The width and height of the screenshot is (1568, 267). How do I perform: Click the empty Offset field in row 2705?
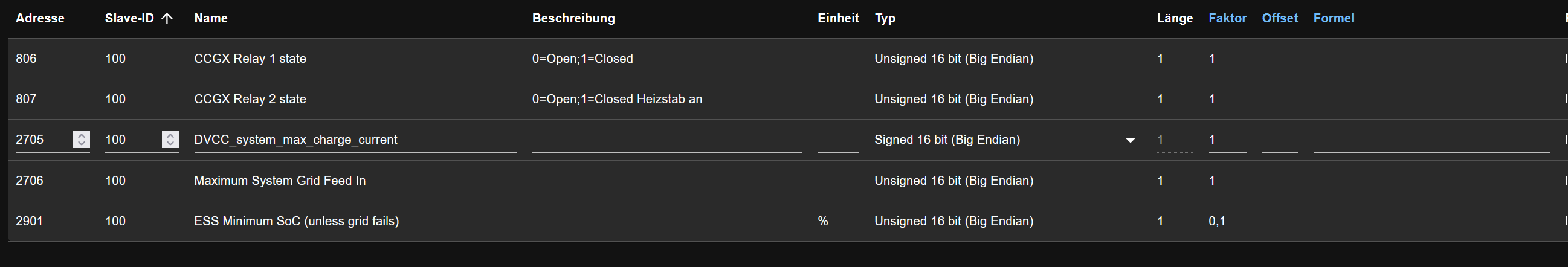click(1280, 140)
